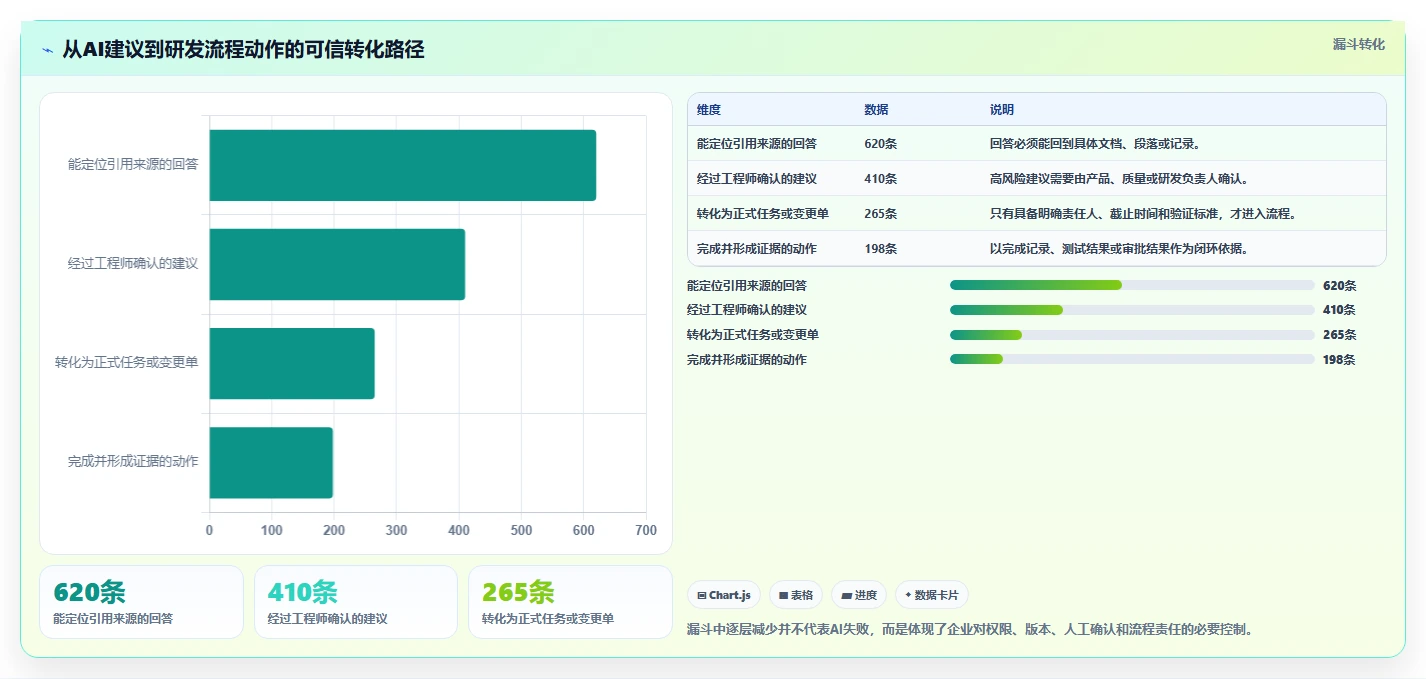The image size is (1426, 679).
Task: Click chart axis label 经过工程师确认的建议
Action: [x=133, y=264]
